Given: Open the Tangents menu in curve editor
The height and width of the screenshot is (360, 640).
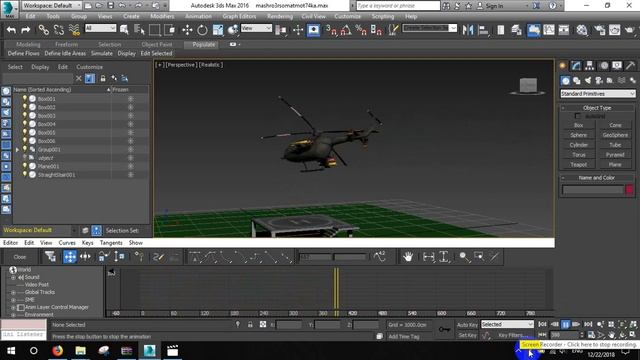Looking at the screenshot, I should pyautogui.click(x=111, y=242).
